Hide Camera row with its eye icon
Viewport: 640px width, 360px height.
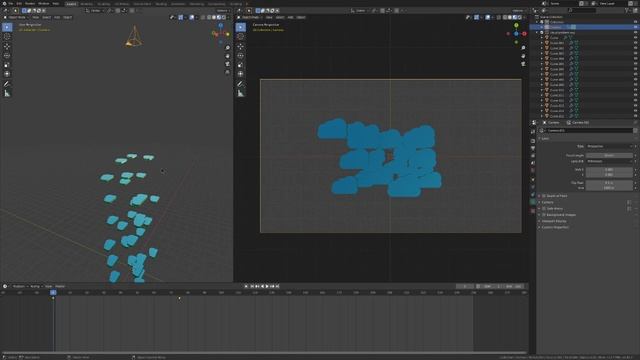pos(636,27)
